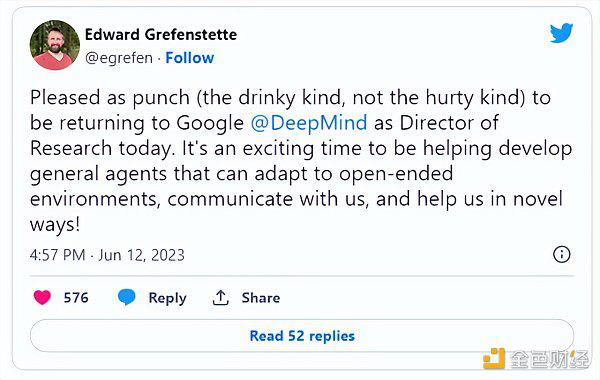Click the Share text label
This screenshot has height=380, width=600.
click(x=261, y=298)
